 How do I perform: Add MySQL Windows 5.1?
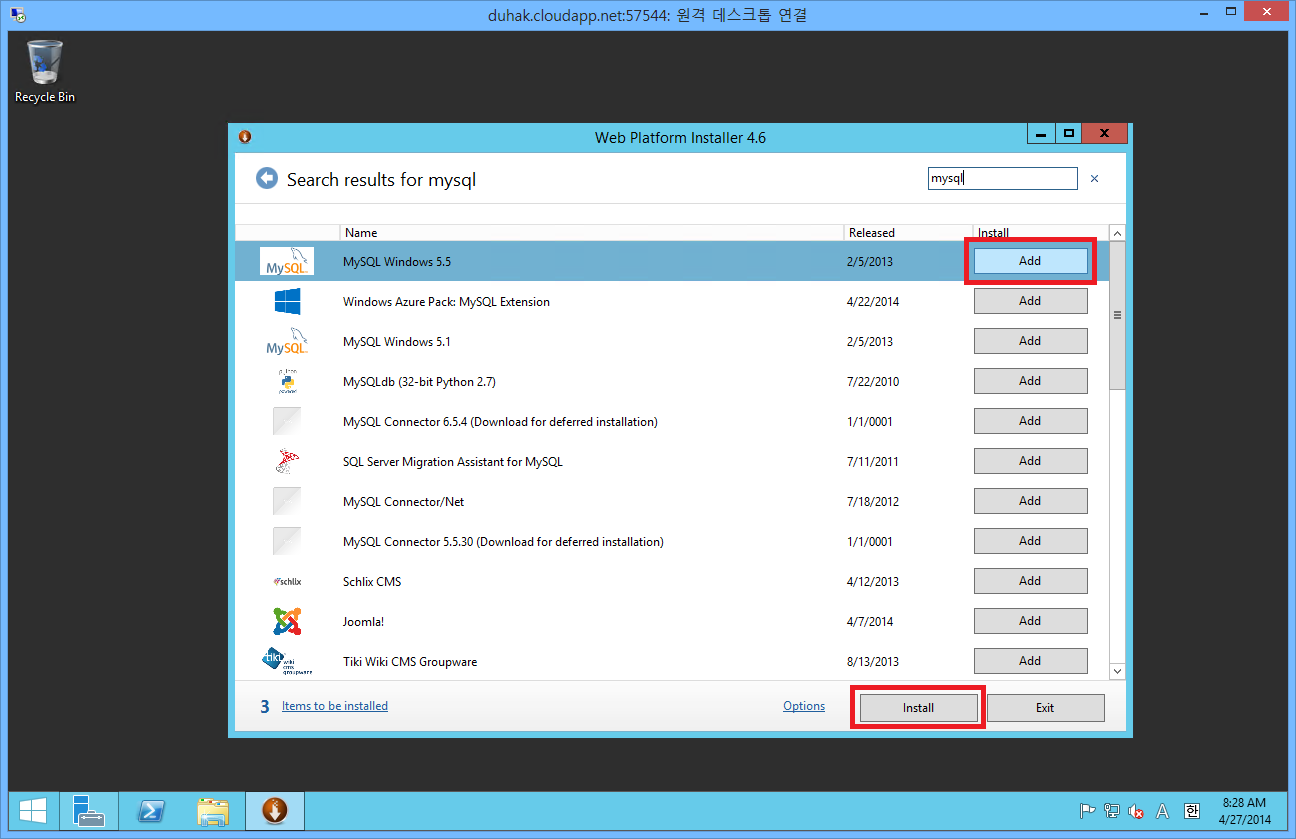pos(1030,341)
